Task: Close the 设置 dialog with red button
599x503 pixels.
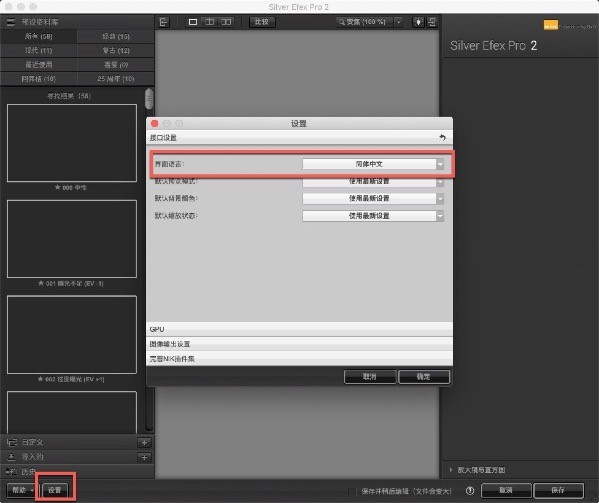Action: [x=155, y=123]
